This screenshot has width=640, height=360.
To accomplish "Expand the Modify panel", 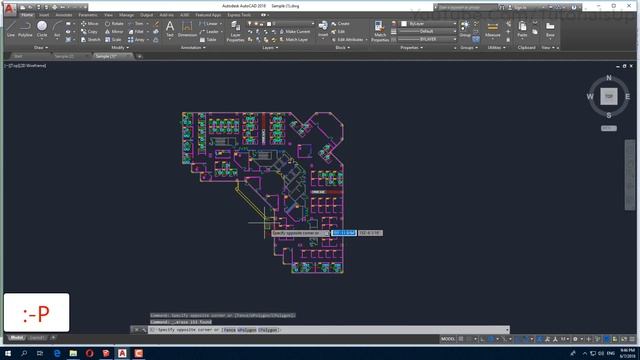I will tap(120, 48).
